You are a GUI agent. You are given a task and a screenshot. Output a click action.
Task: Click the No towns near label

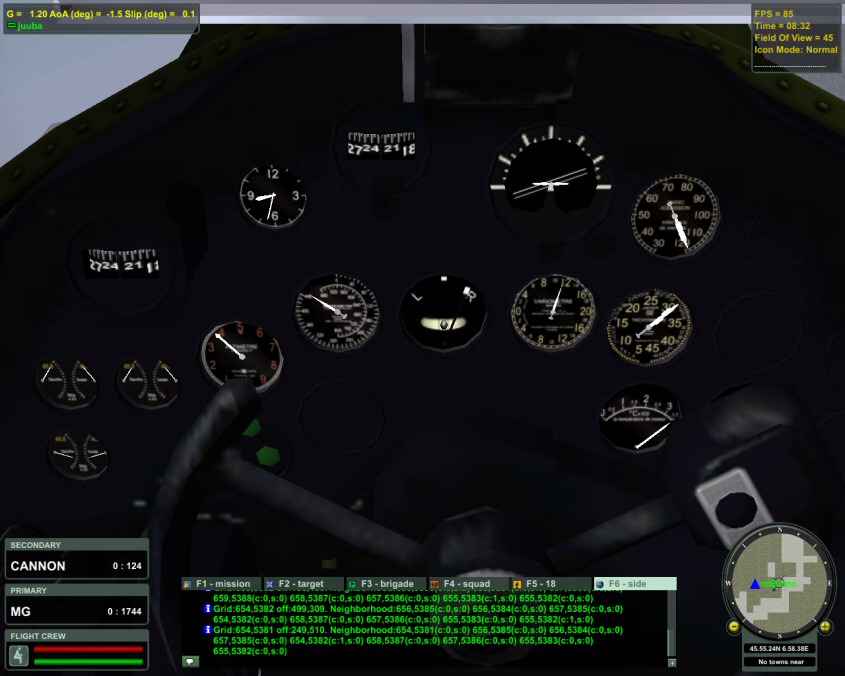[780, 661]
